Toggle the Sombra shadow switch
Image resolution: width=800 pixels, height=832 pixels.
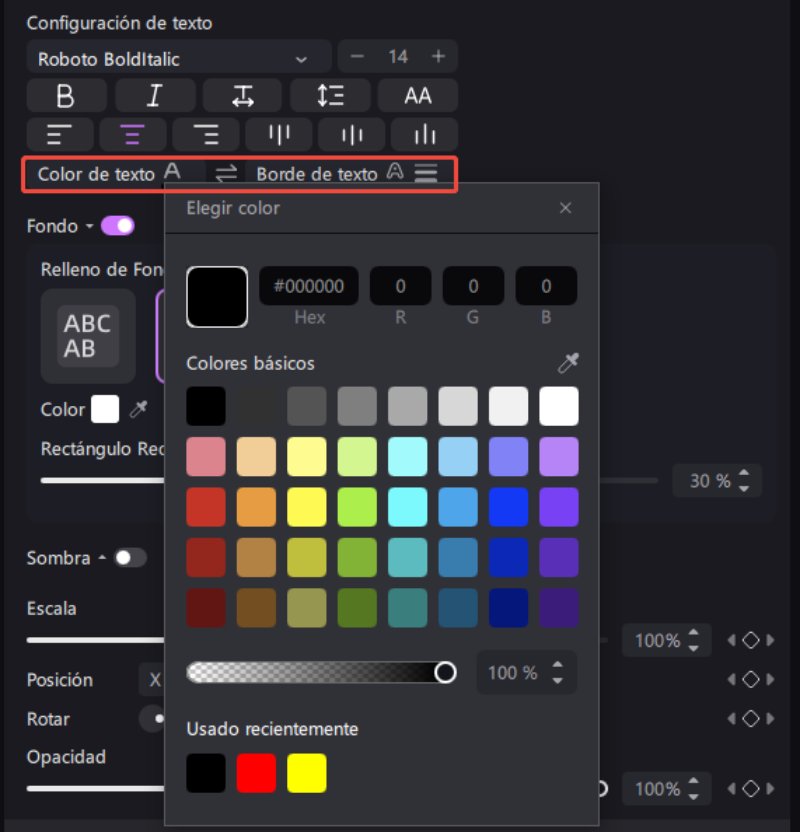131,558
